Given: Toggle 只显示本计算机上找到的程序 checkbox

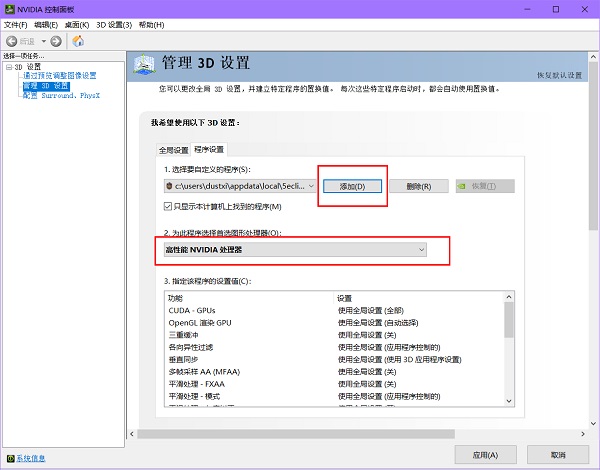Looking at the screenshot, I should coord(167,206).
